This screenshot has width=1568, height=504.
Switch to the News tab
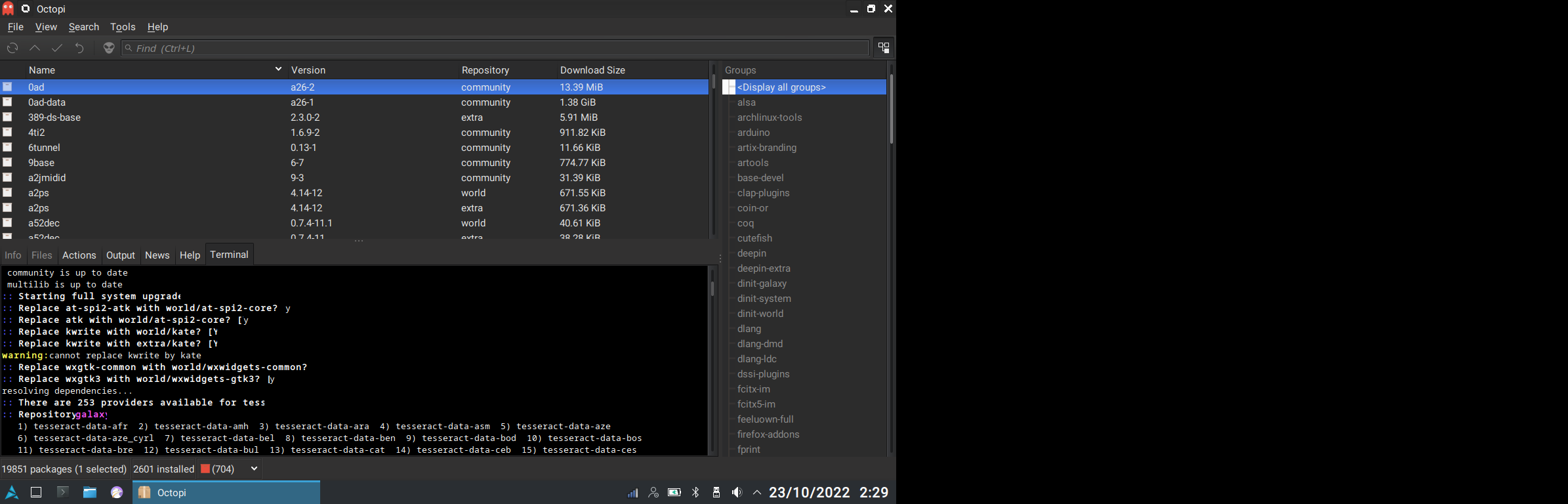click(157, 255)
